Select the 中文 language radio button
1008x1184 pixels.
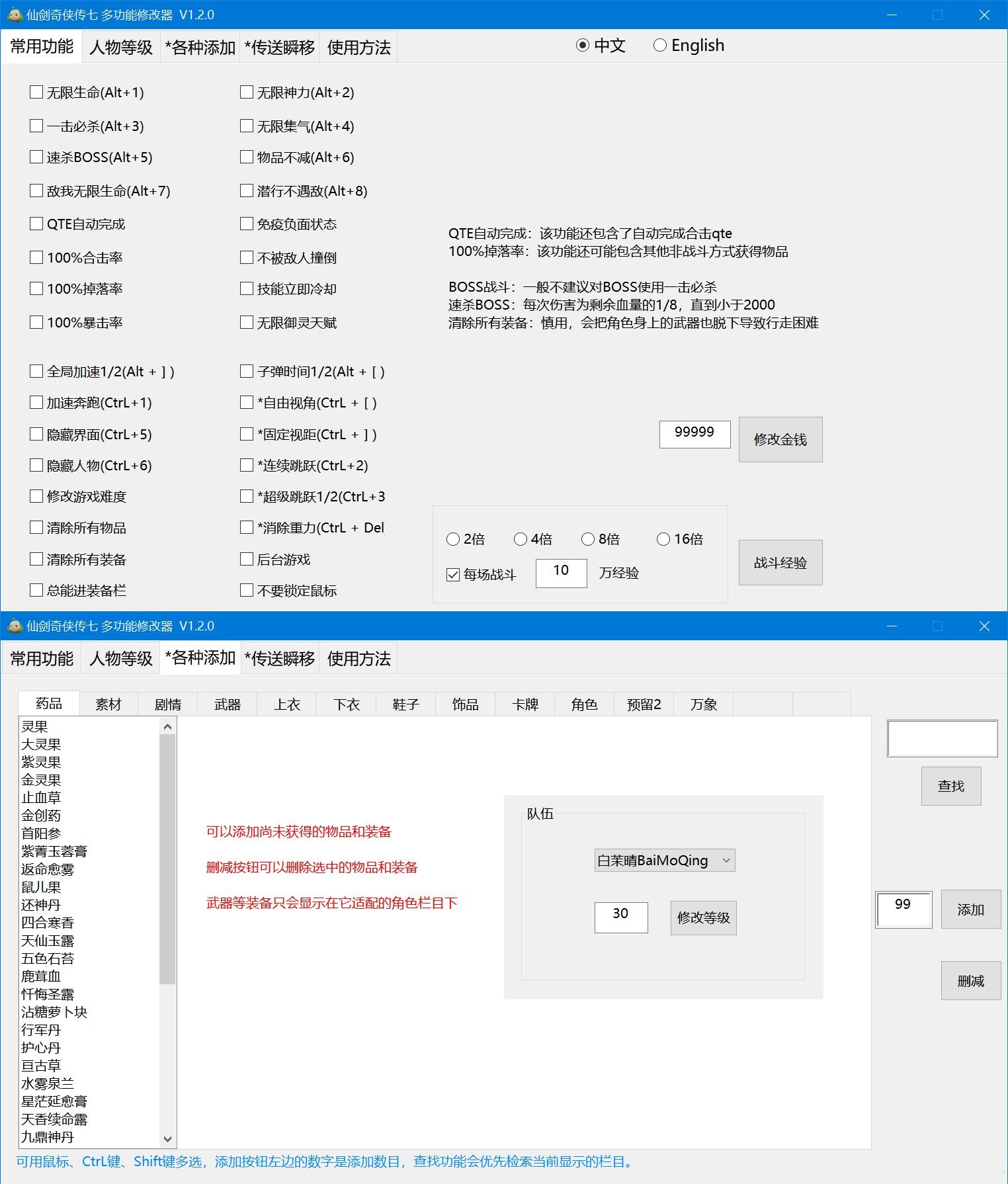583,45
